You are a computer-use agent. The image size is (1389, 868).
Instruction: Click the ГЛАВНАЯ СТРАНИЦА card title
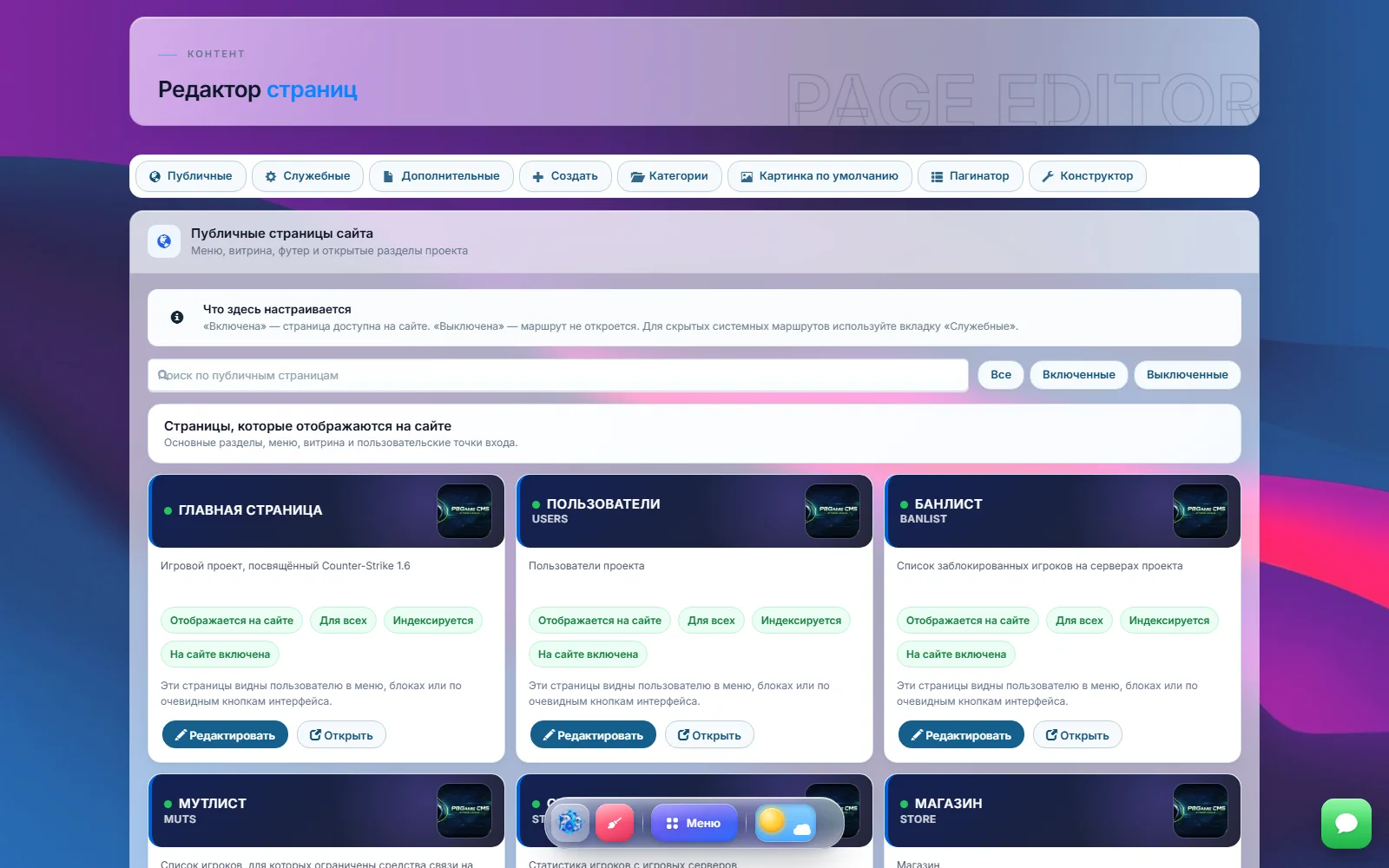(250, 510)
